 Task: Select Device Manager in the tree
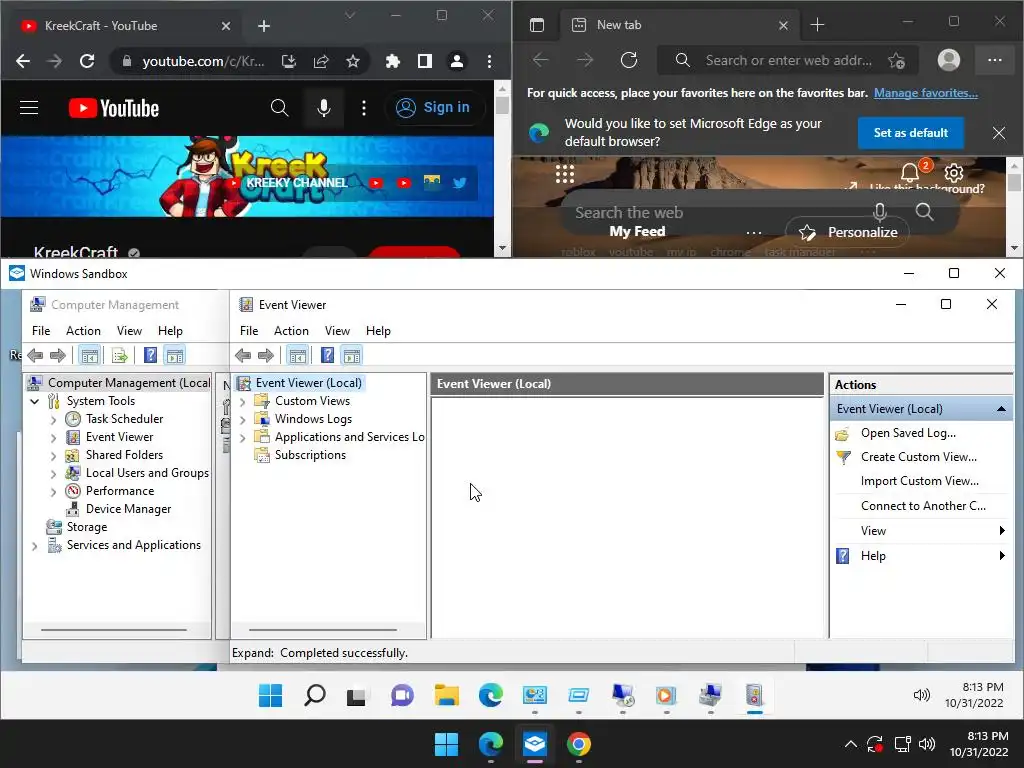tap(128, 509)
